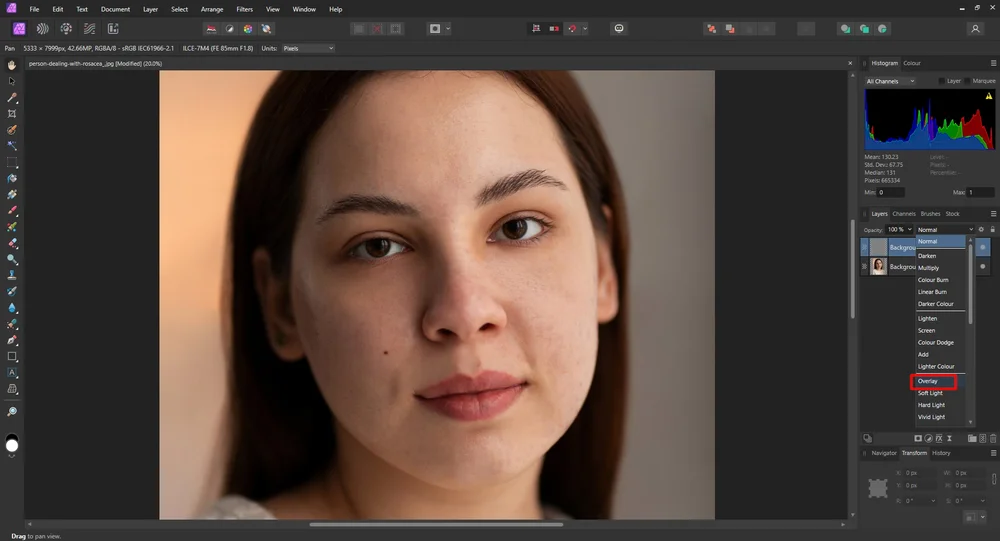Open the account profile icon
Image resolution: width=1000 pixels, height=541 pixels.
[x=975, y=29]
